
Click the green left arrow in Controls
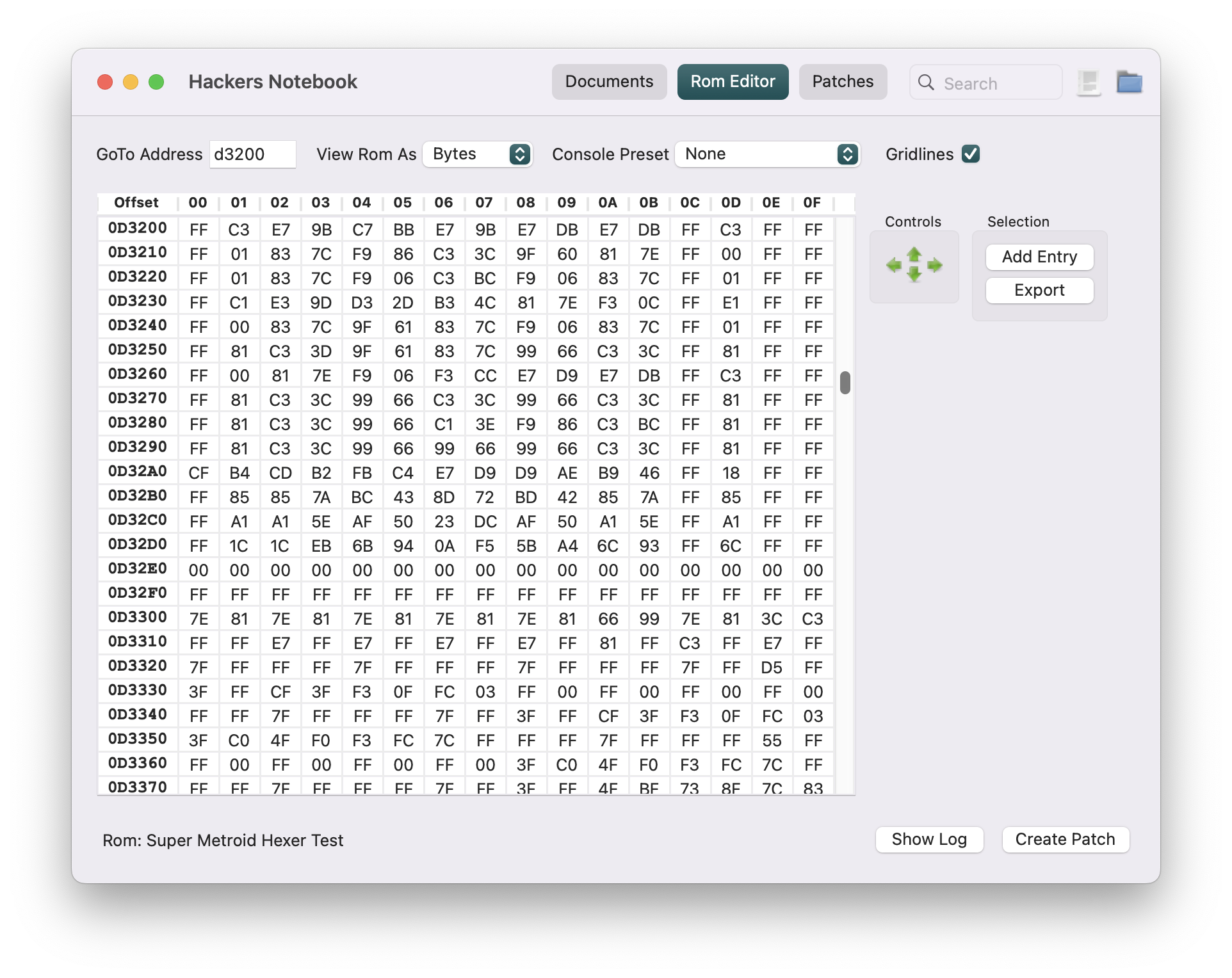point(893,265)
